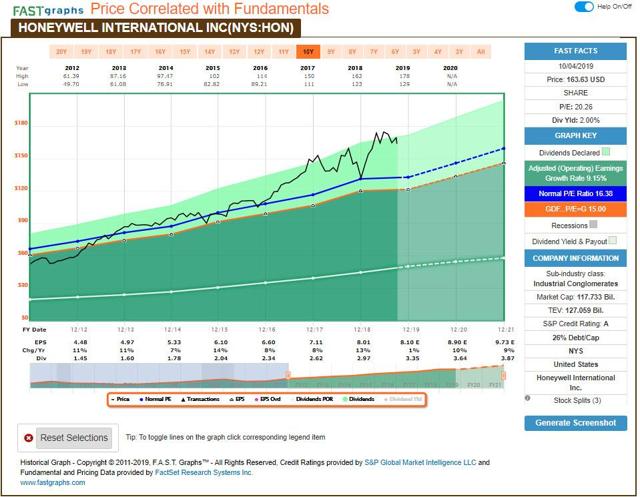Select the 18Y time range tab
The height and width of the screenshot is (497, 640).
coord(111,52)
